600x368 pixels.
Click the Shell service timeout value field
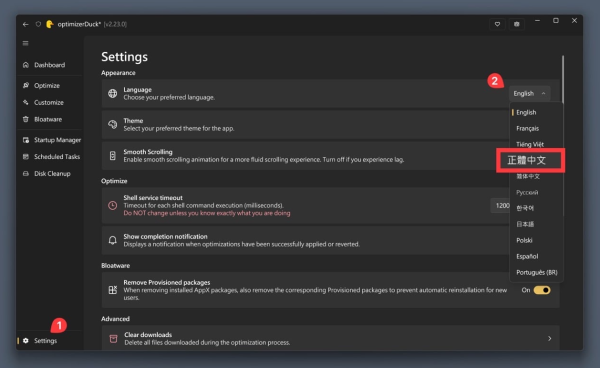[x=501, y=206]
